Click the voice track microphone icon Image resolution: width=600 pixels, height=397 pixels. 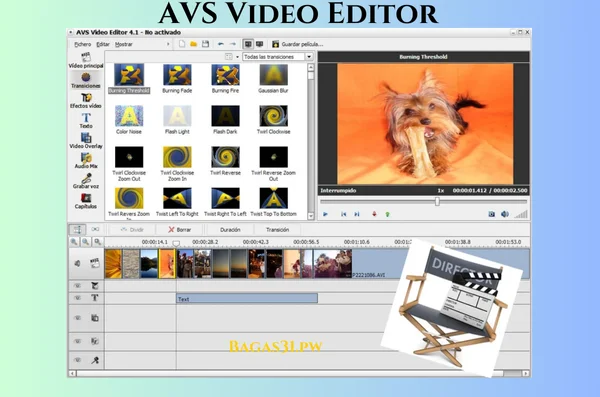[x=95, y=360]
